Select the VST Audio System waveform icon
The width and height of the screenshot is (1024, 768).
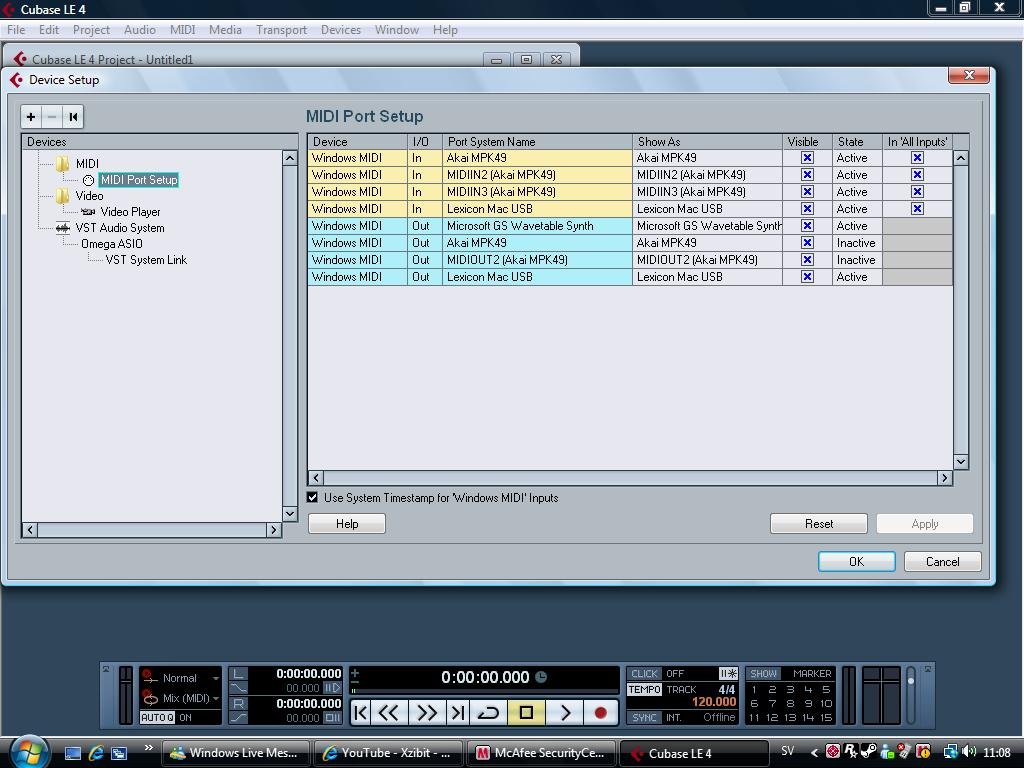(63, 228)
